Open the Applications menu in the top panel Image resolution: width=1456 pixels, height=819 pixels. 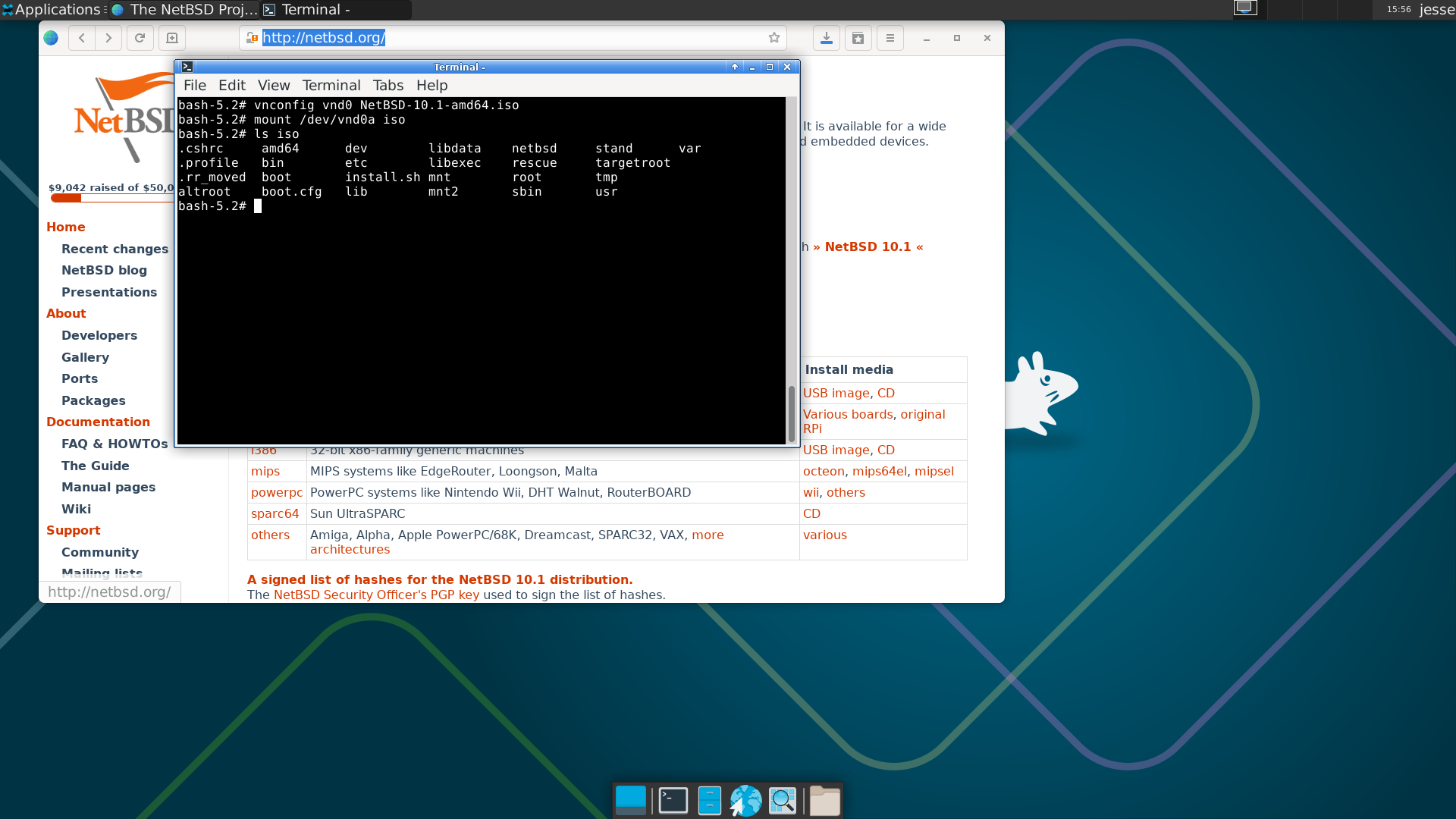pyautogui.click(x=52, y=9)
